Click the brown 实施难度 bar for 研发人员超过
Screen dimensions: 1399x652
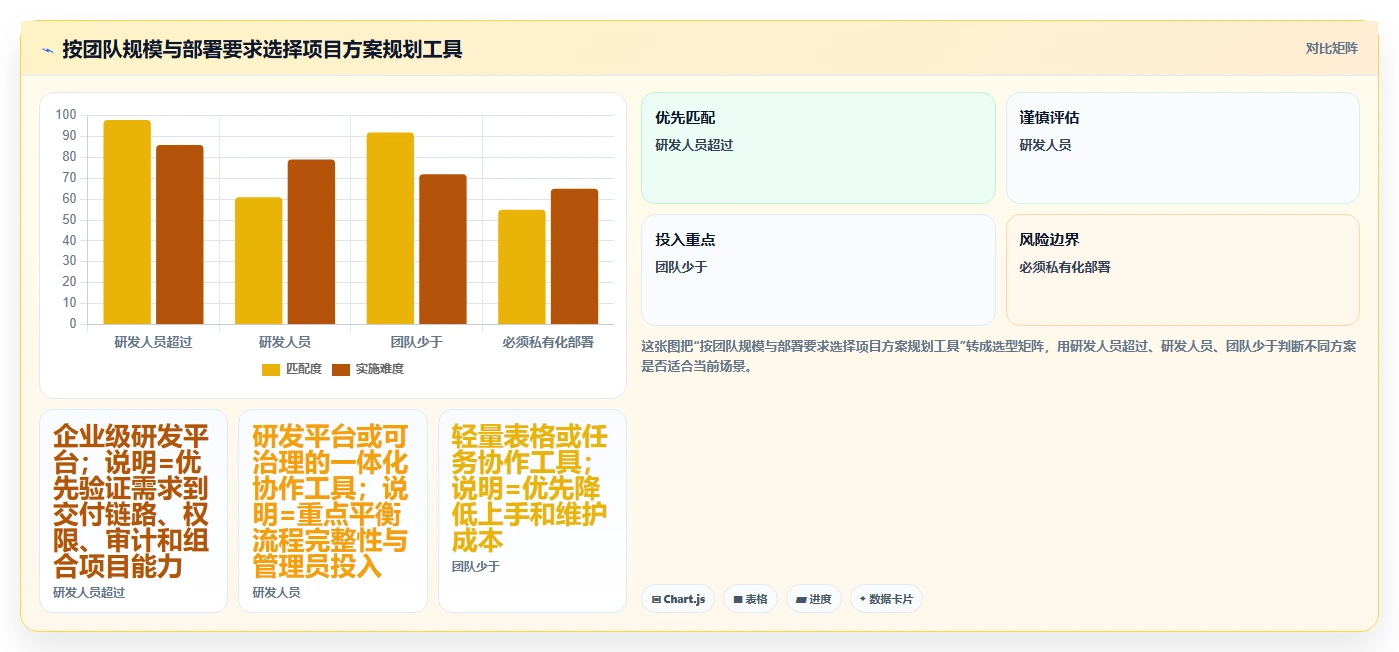coord(180,235)
